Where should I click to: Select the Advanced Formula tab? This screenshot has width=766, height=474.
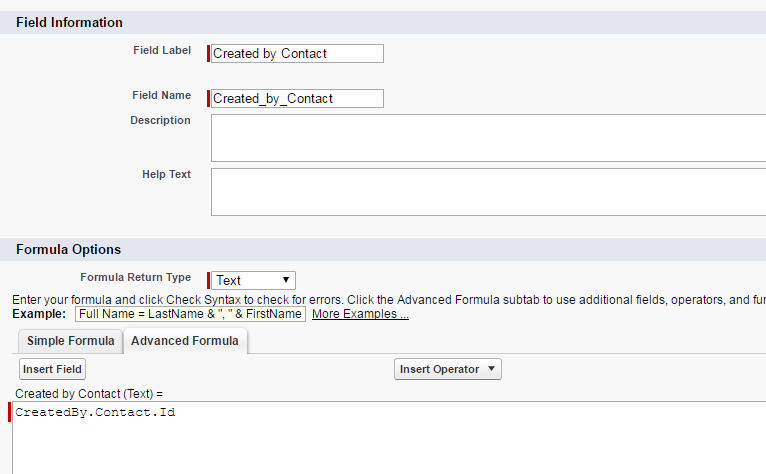coord(184,341)
